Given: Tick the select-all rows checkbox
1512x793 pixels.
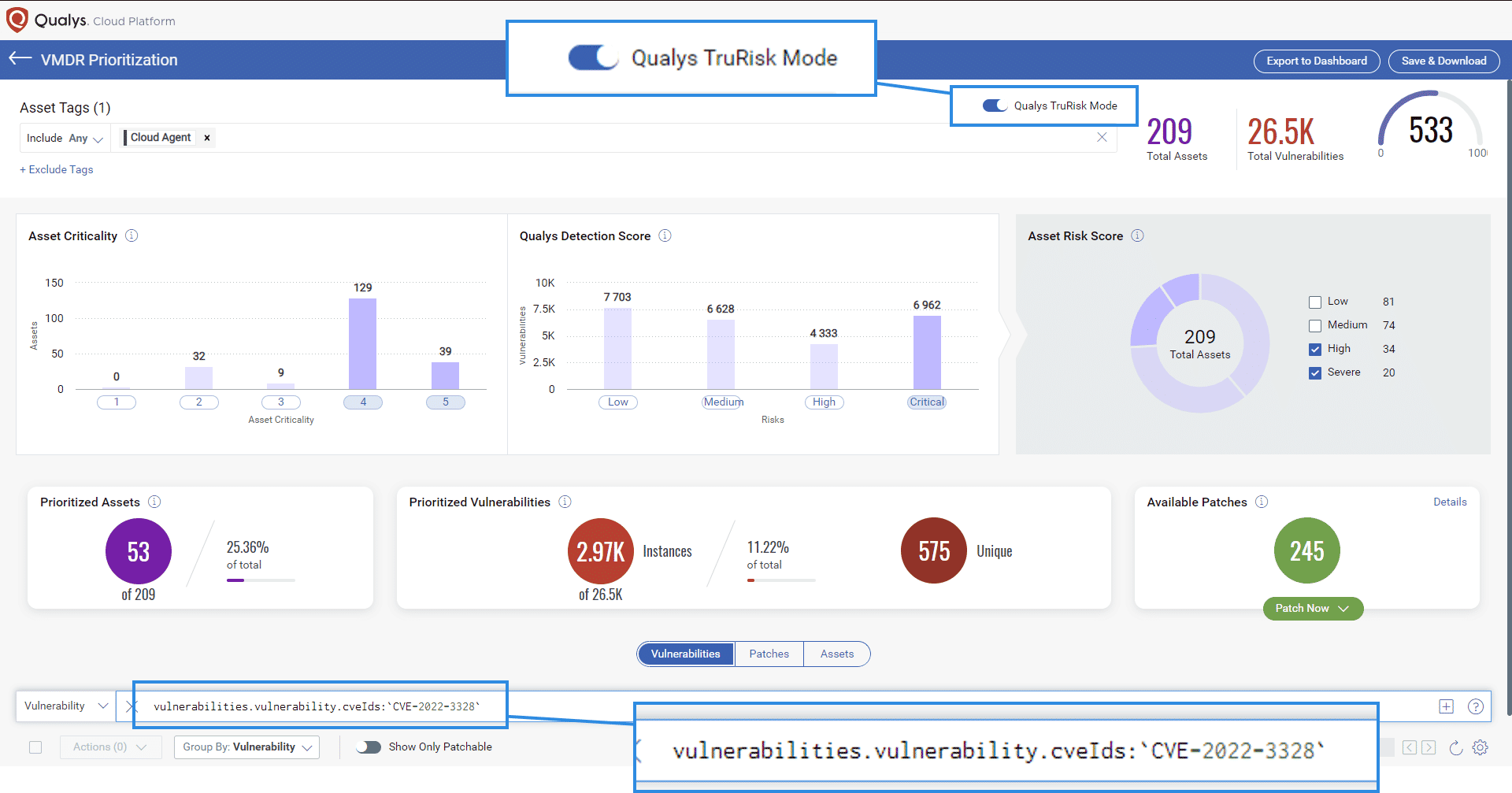Looking at the screenshot, I should 35,747.
